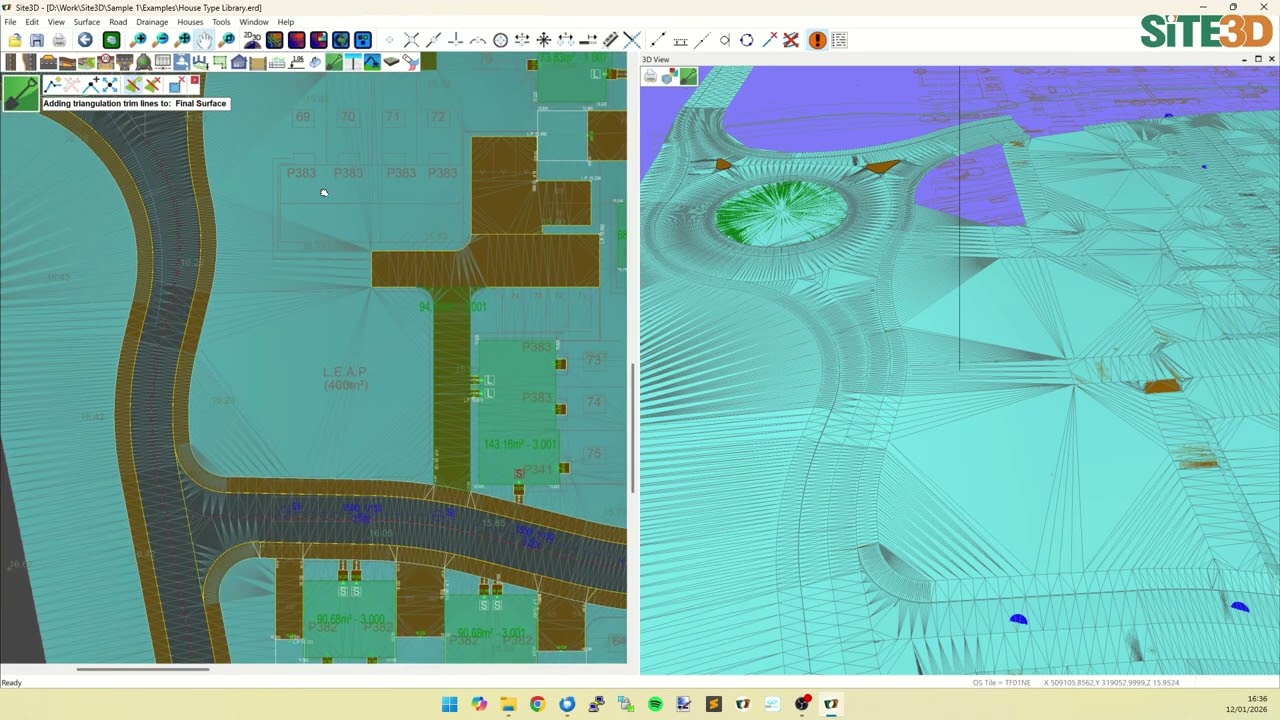The height and width of the screenshot is (720, 1280).
Task: Click the globe map icon in toolbar
Action: (340, 40)
